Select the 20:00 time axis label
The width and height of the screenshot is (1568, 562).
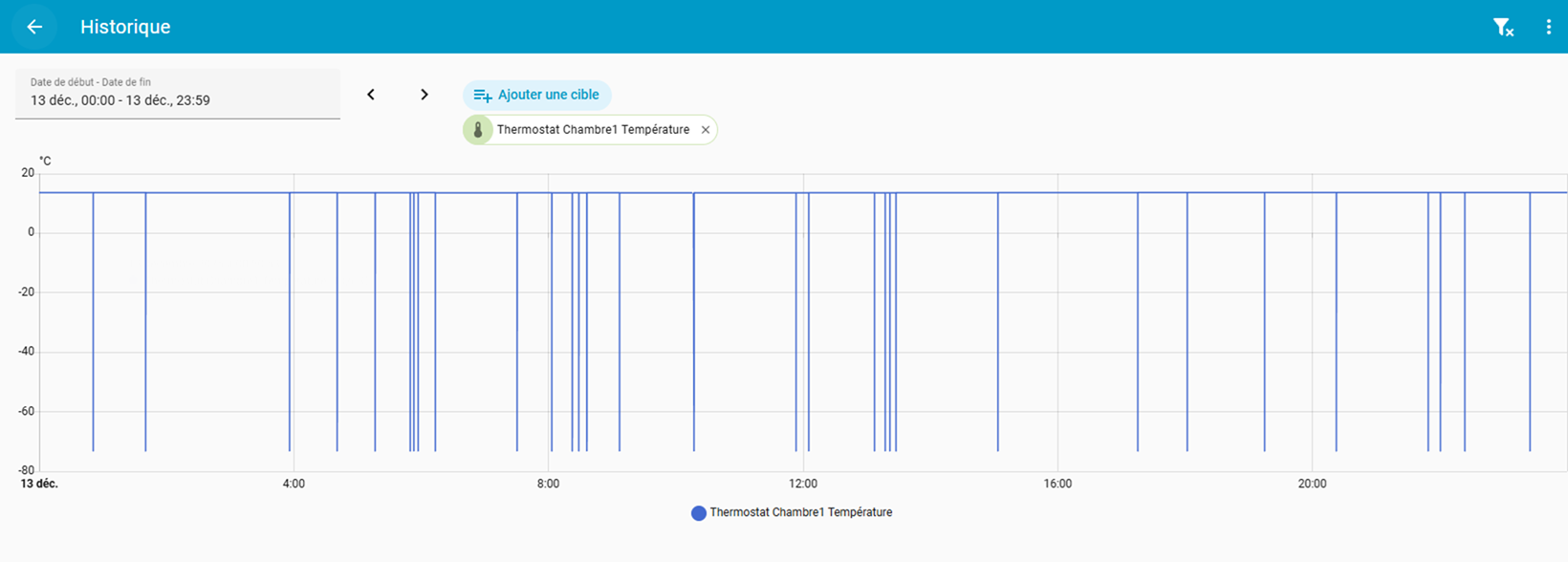tap(1312, 484)
